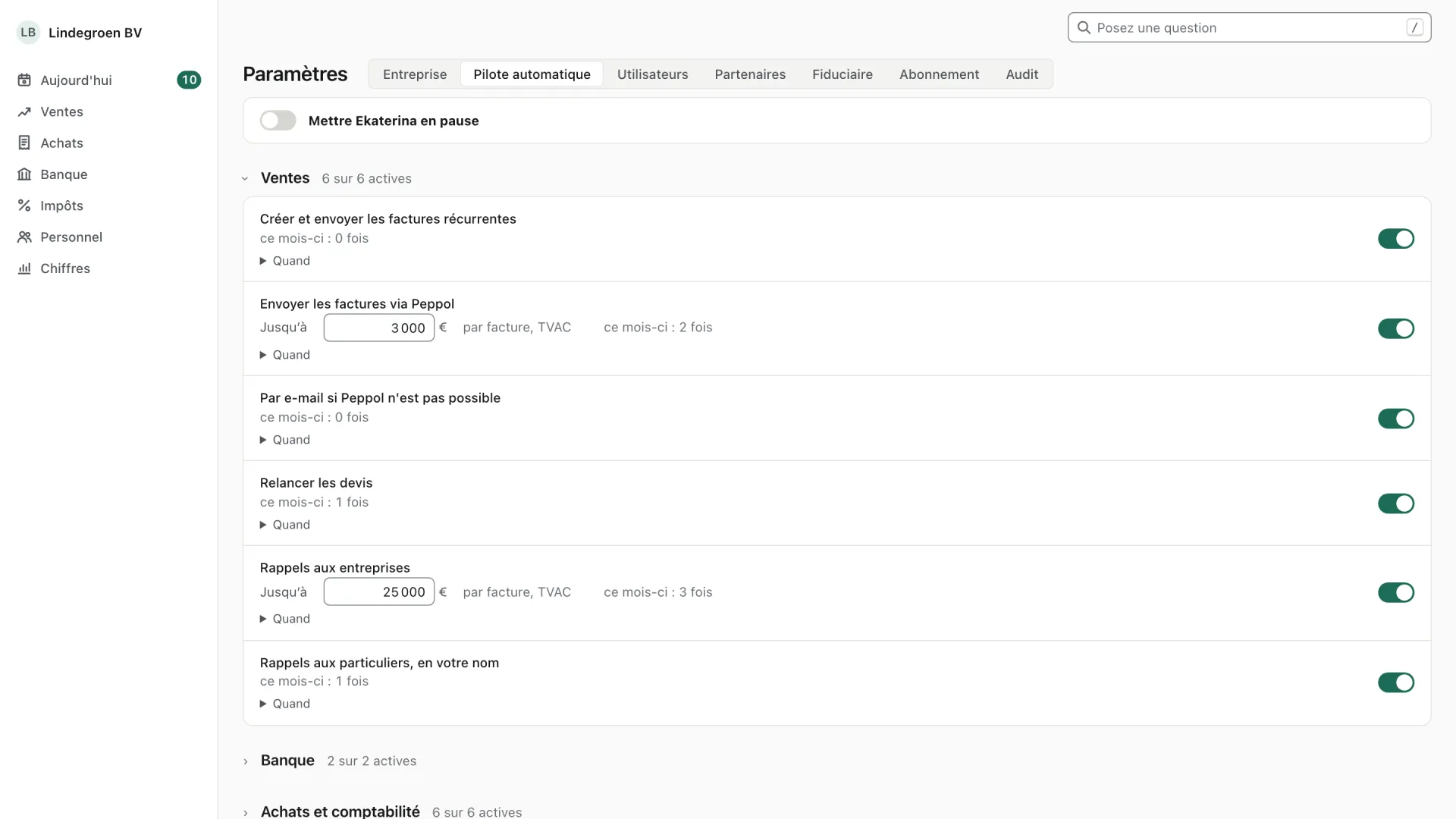
Task: Select the Pilote automatique tab
Action: tap(532, 74)
